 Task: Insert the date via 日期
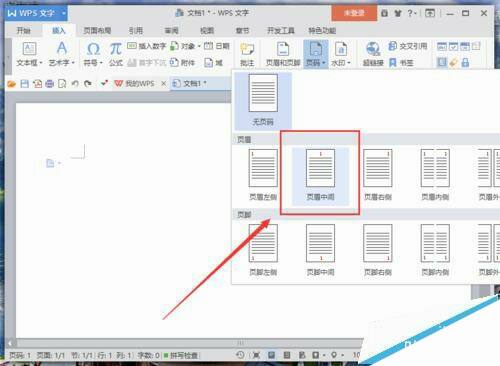click(217, 46)
